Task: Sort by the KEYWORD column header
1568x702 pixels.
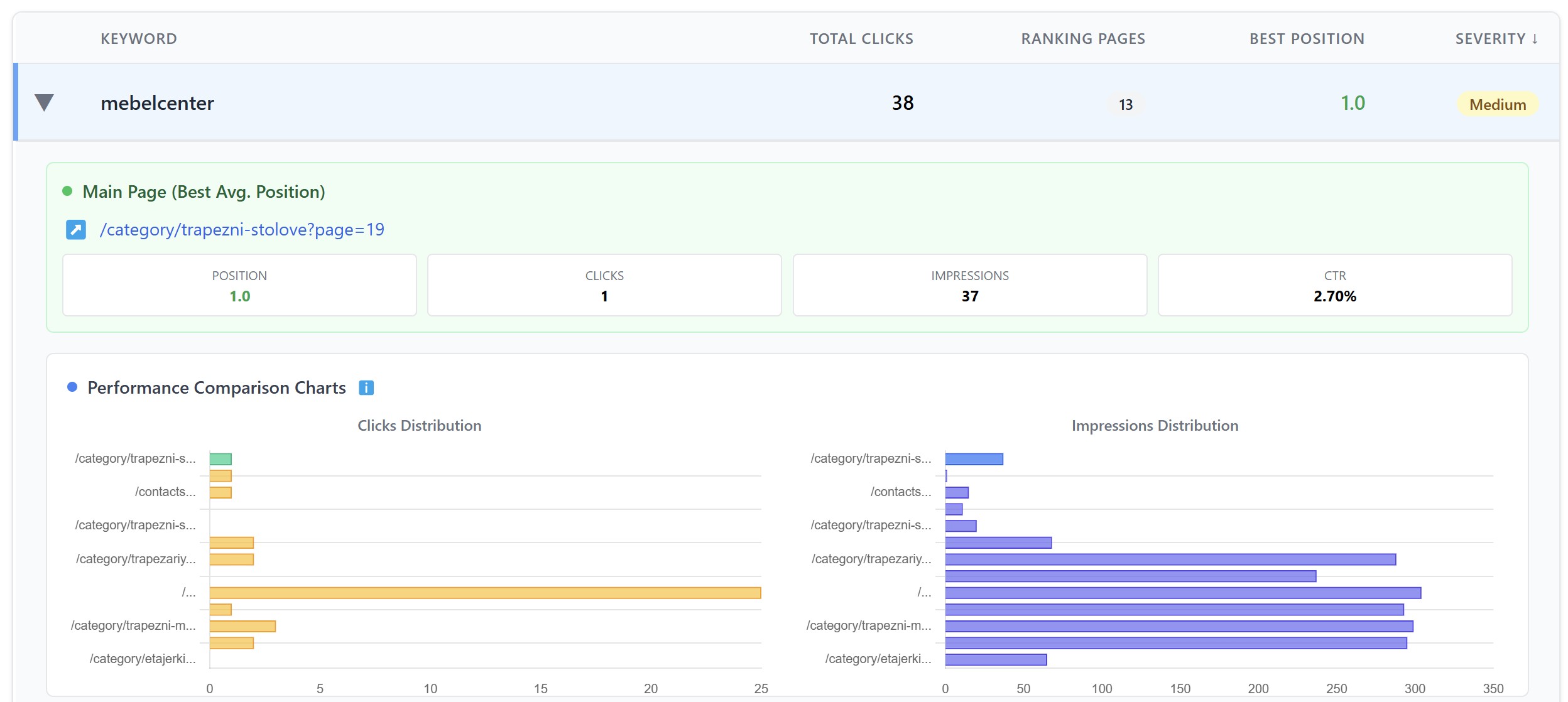Action: click(x=139, y=38)
